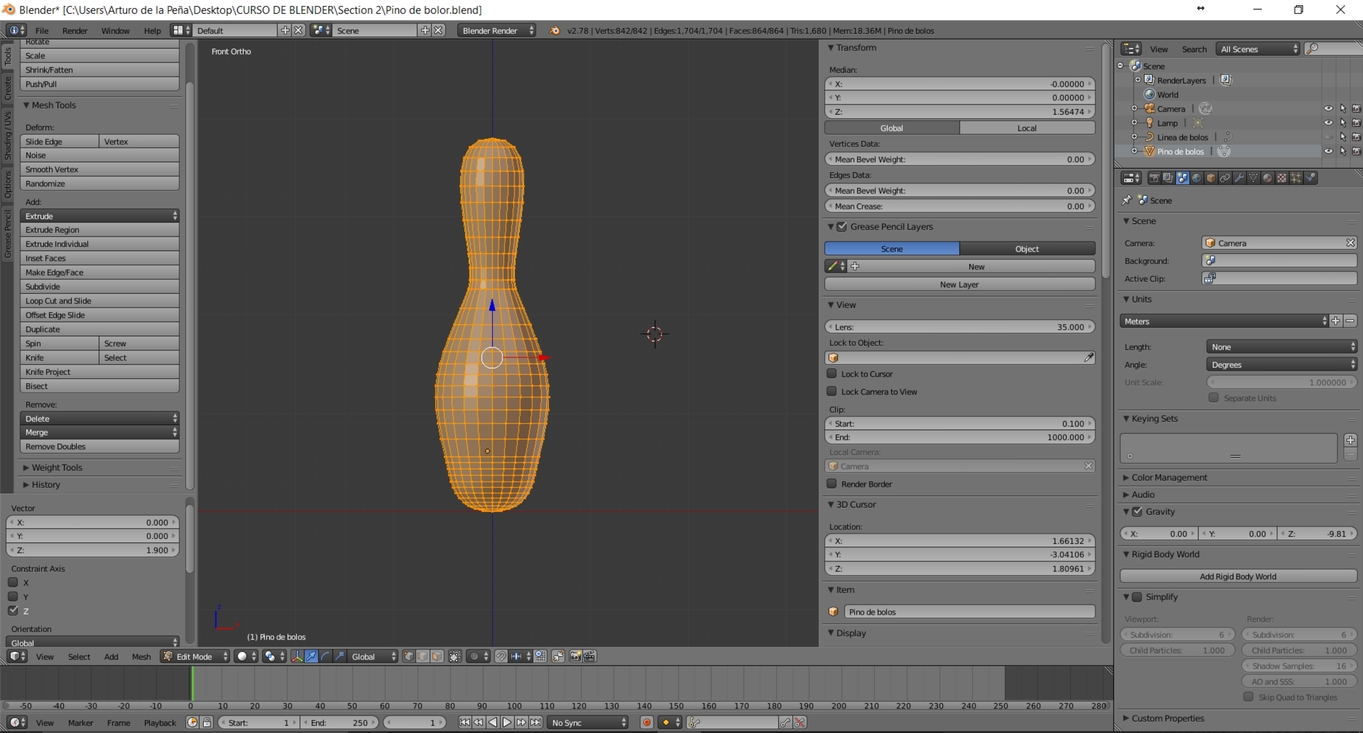Open the Edit Mode dropdown

tap(196, 657)
